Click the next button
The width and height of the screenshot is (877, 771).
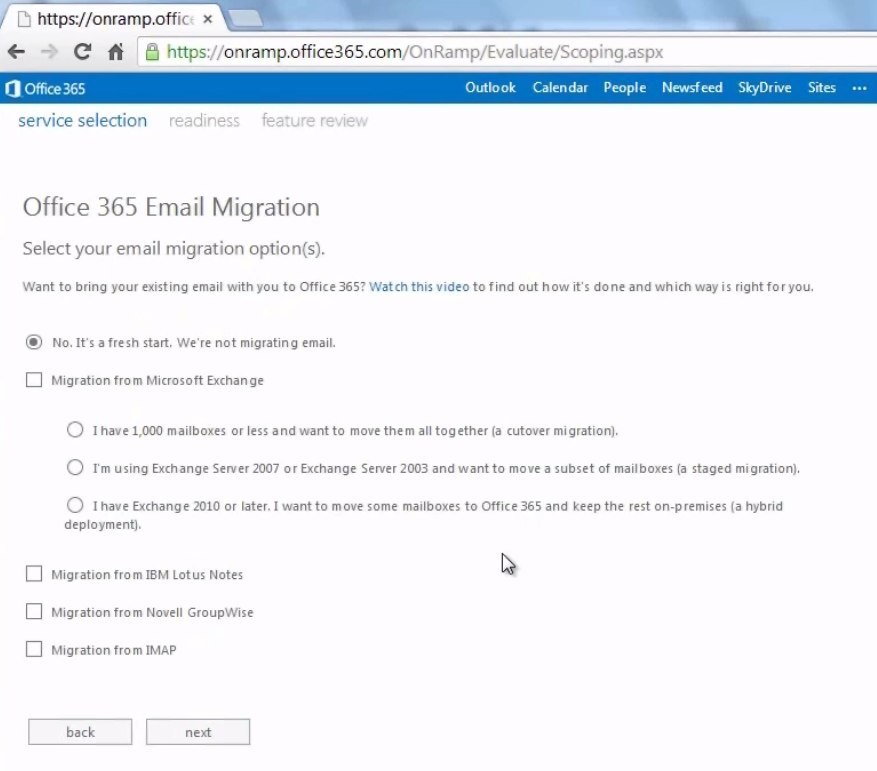tap(198, 732)
